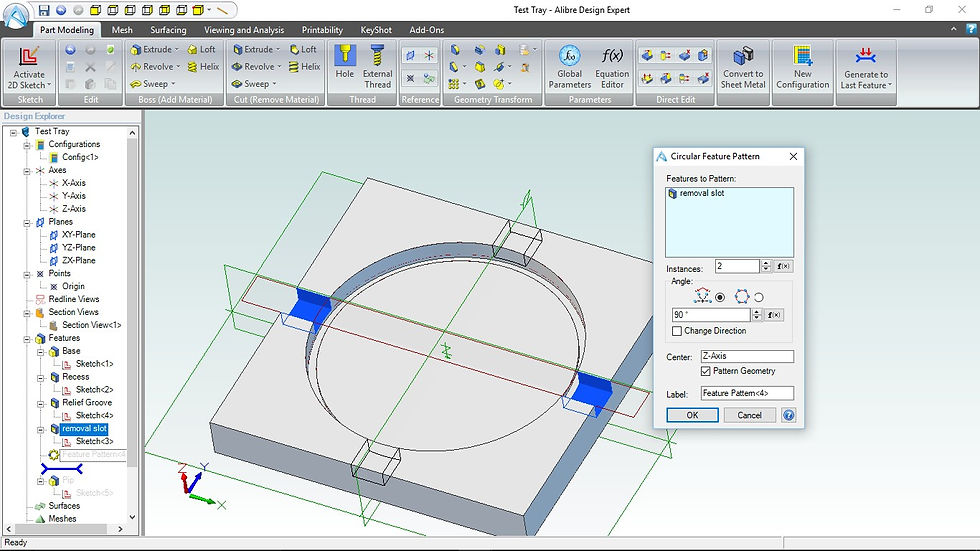Select the Boss Sweep tool

point(149,84)
